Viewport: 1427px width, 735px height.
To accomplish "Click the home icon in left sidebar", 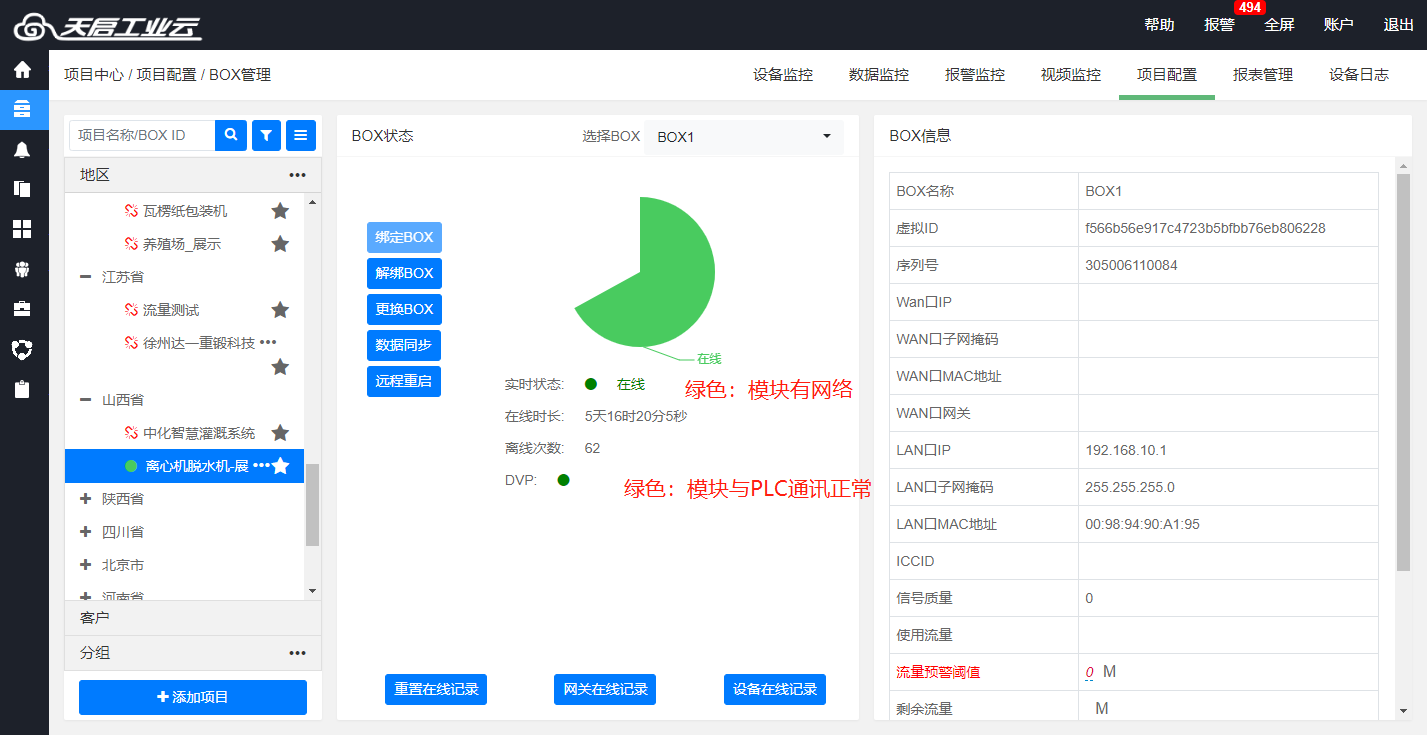I will point(22,70).
